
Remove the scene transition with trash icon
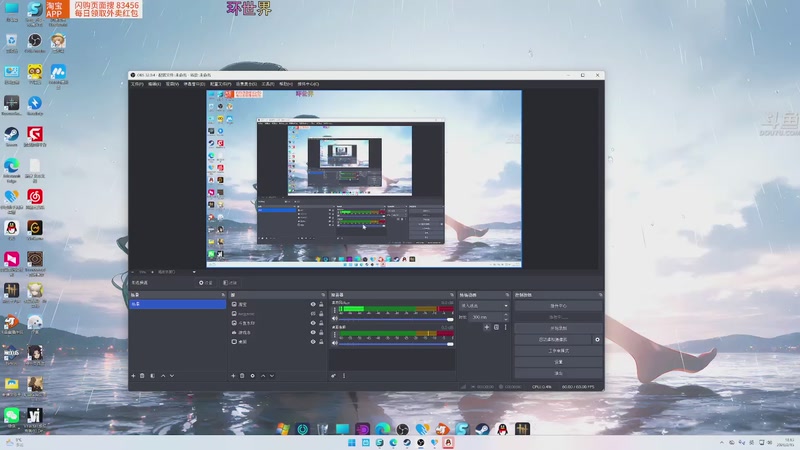pyautogui.click(x=496, y=328)
